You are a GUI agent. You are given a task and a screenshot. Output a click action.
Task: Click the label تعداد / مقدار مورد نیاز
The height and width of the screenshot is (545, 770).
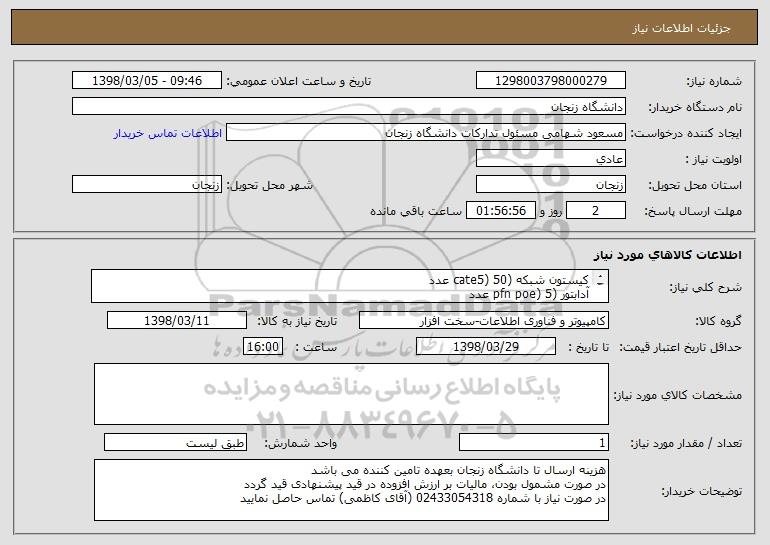coord(686,443)
